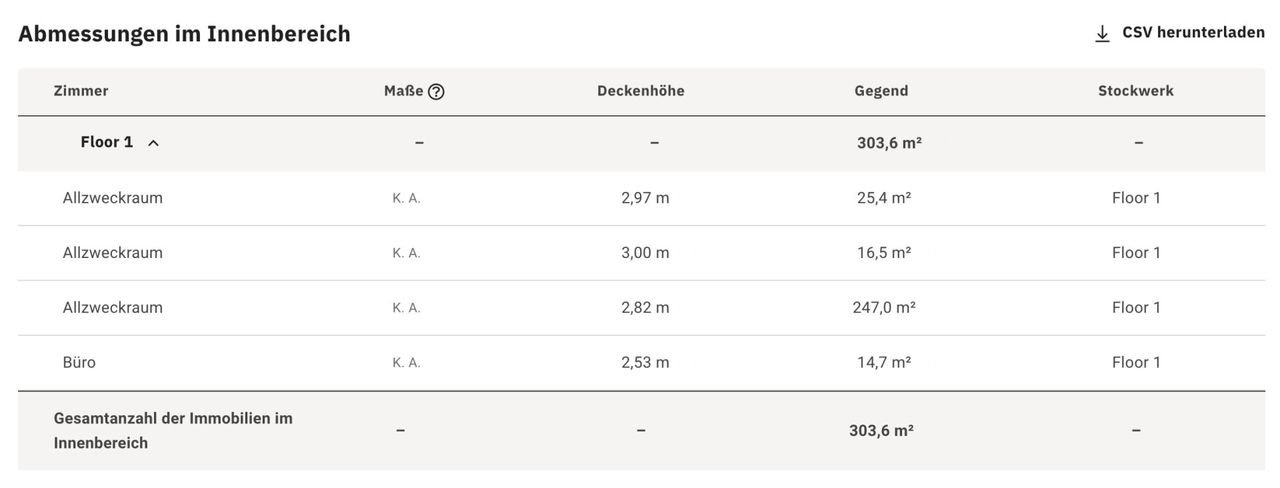
Task: Click the 25,4 m² area value
Action: click(x=884, y=198)
